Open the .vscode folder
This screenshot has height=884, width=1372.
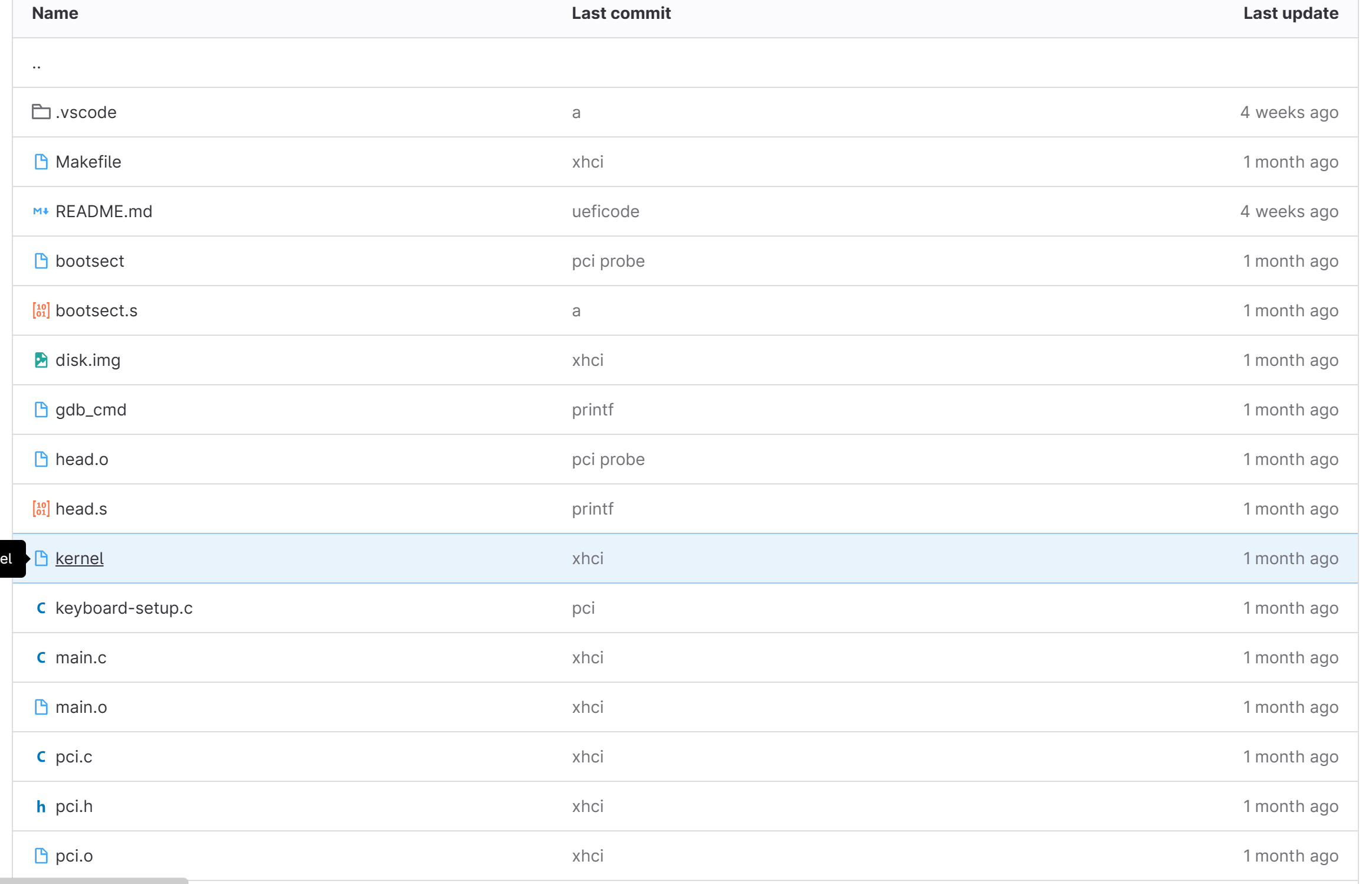point(86,112)
